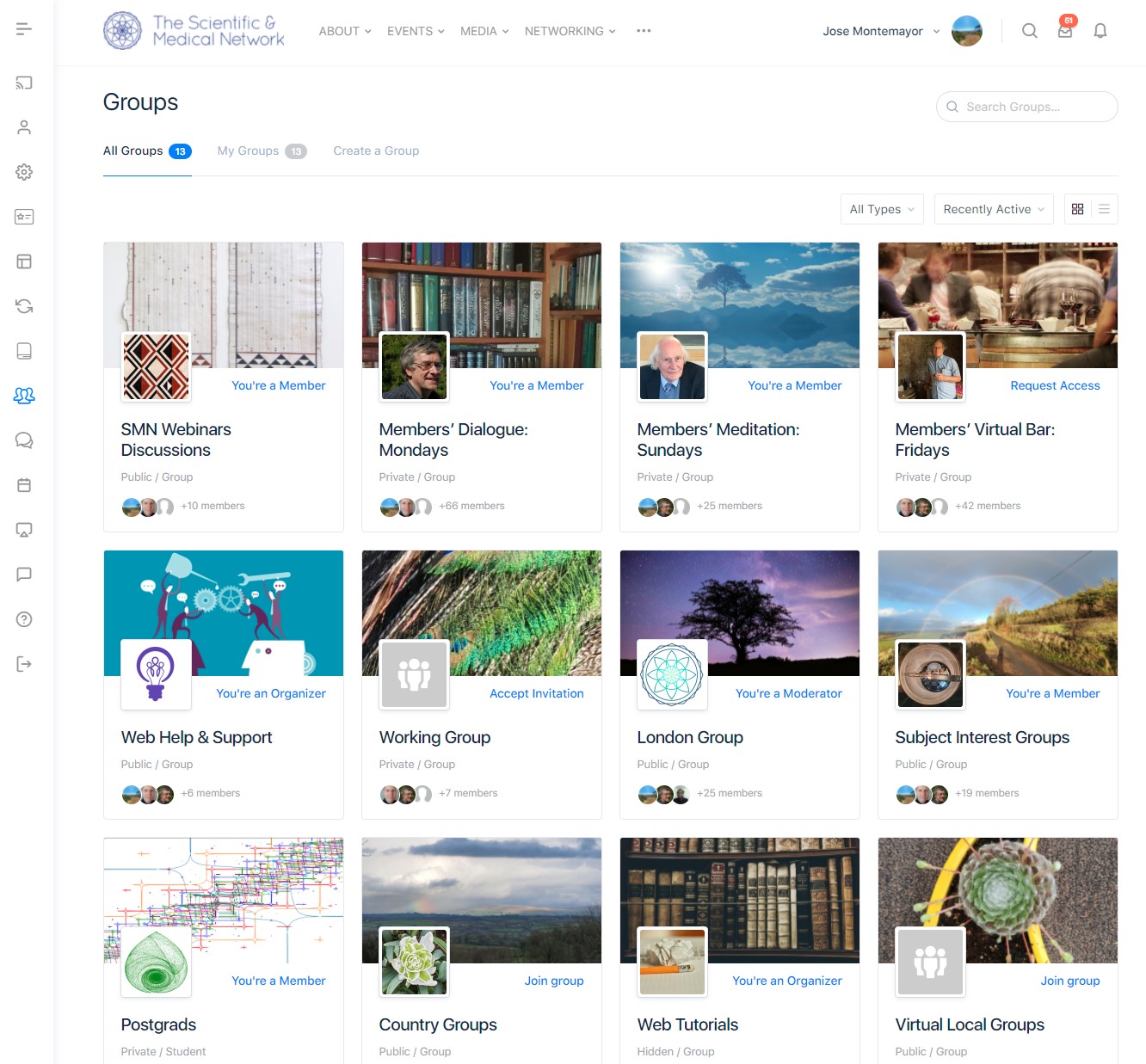
Task: Open the Recently Active sort dropdown
Action: coord(993,209)
